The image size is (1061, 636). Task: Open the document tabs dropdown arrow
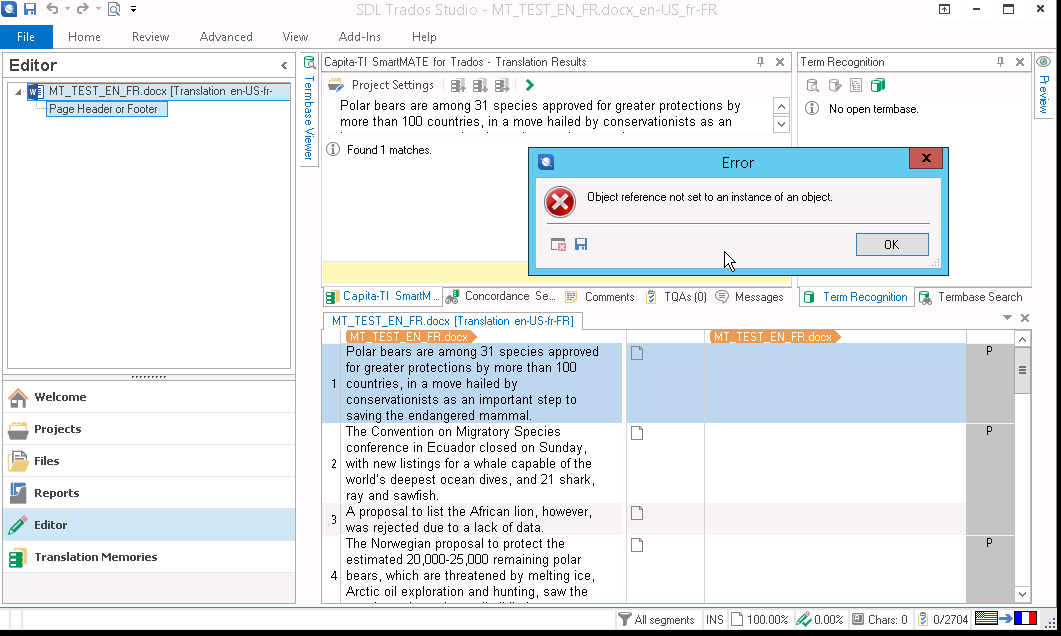tap(1007, 318)
